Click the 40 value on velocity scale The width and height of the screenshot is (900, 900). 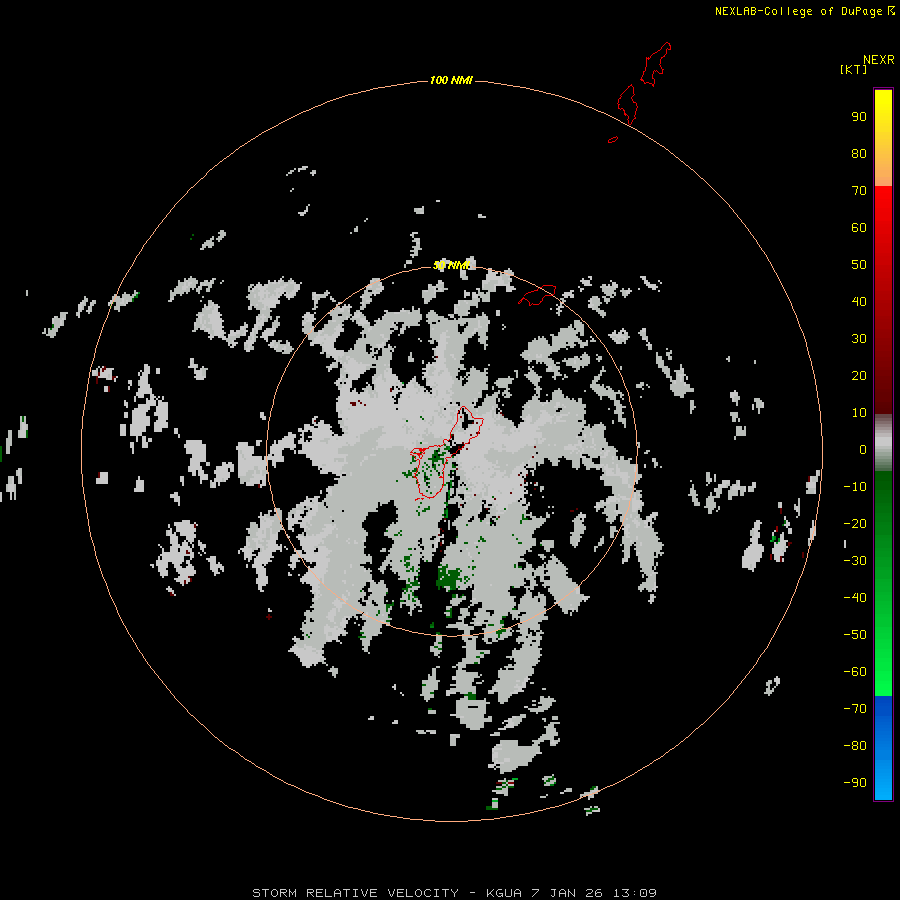tap(859, 302)
